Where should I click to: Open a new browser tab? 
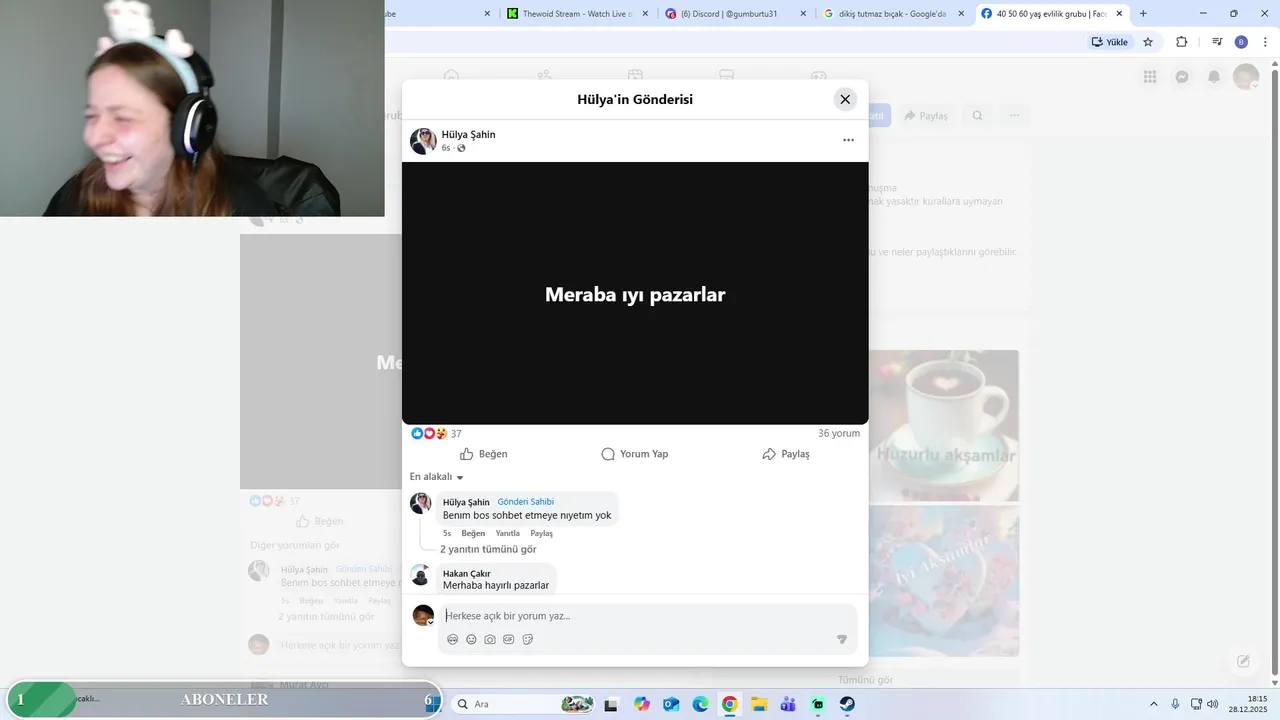click(1143, 14)
